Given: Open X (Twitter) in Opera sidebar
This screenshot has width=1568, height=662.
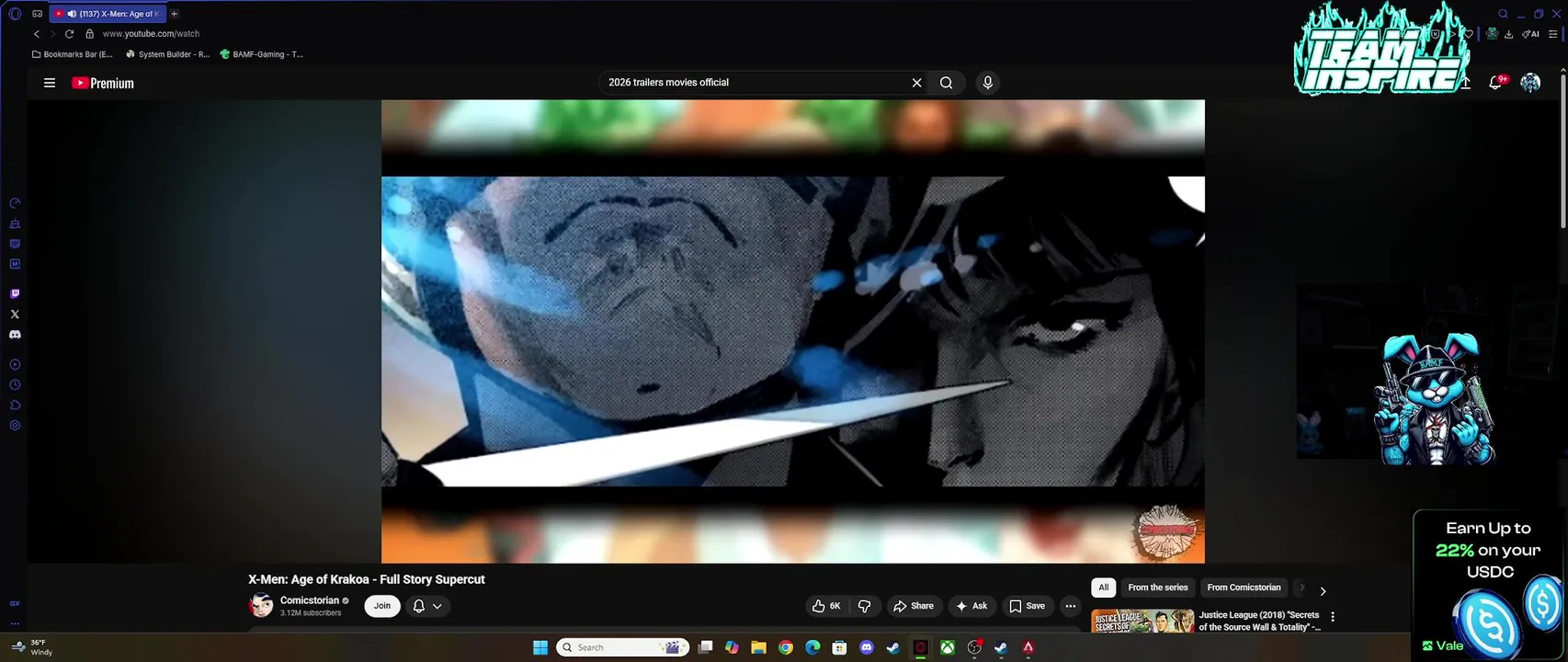Looking at the screenshot, I should click(15, 314).
